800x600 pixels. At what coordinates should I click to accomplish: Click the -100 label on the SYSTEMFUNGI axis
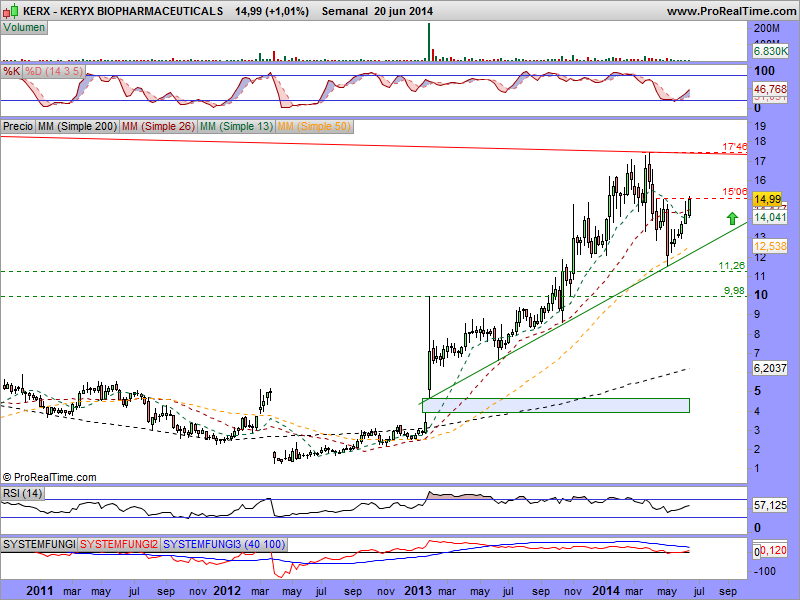click(765, 571)
